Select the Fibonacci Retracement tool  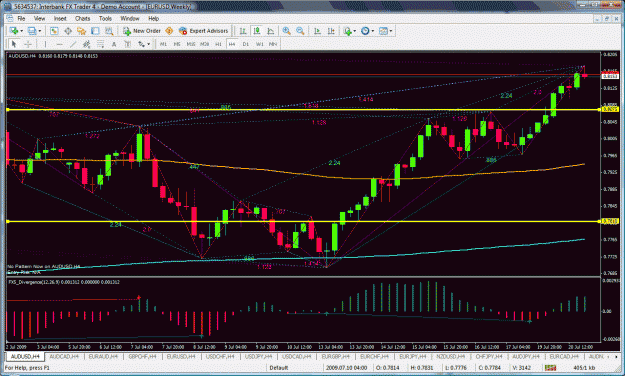coord(100,44)
